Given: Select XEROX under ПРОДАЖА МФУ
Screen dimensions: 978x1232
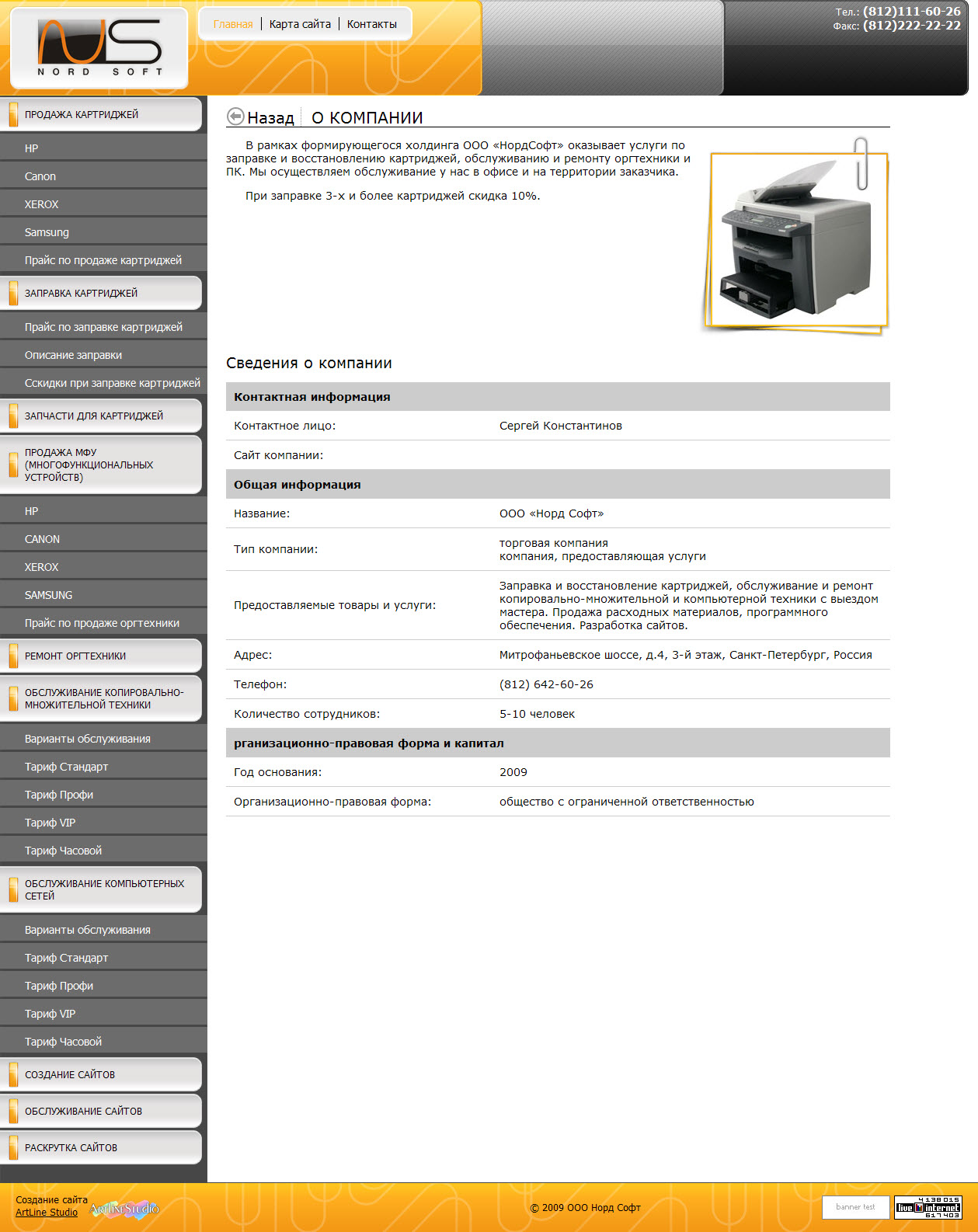Looking at the screenshot, I should pyautogui.click(x=103, y=567).
